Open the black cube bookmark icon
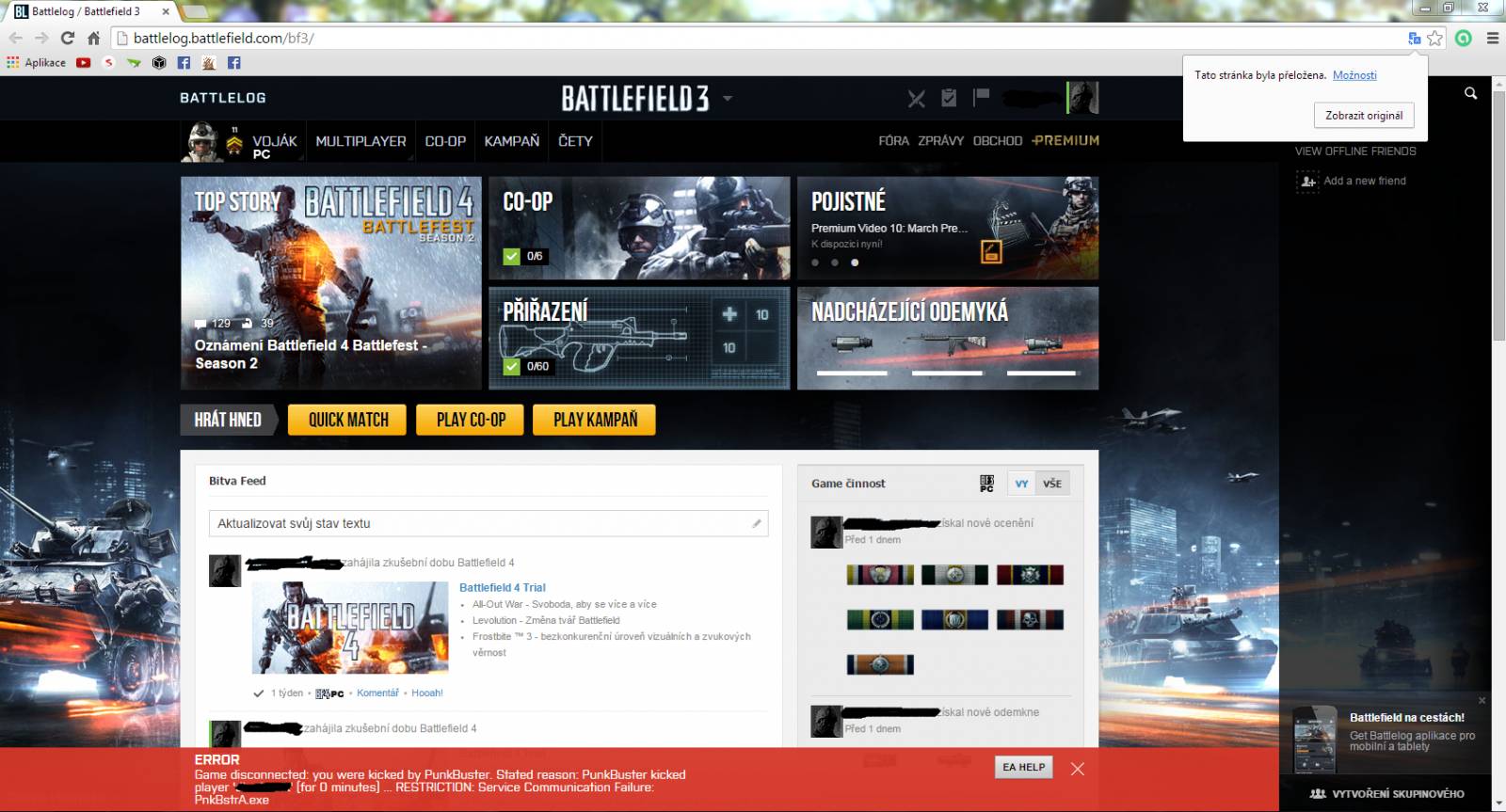This screenshot has width=1506, height=812. pos(159,63)
